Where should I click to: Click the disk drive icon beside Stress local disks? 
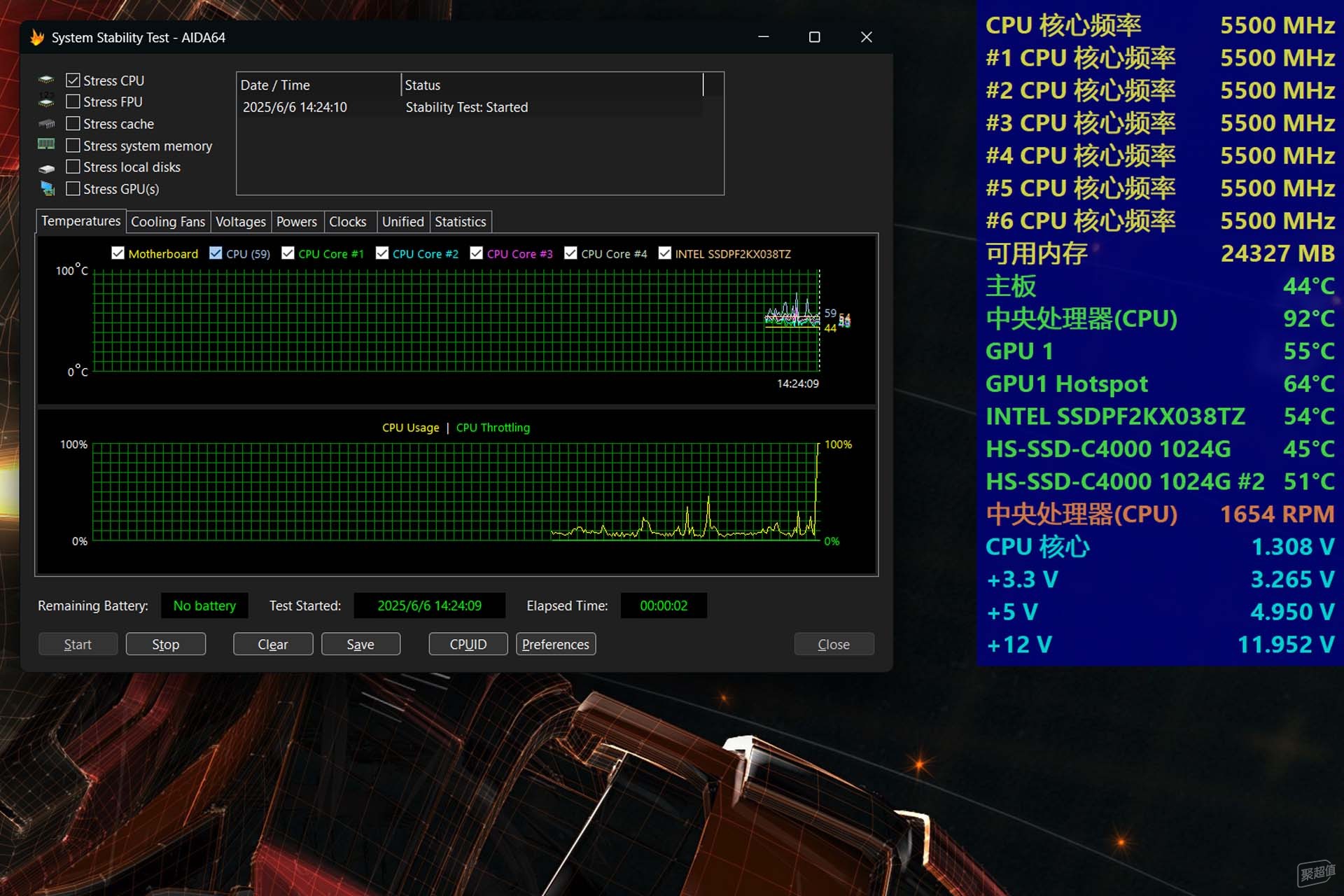(x=46, y=168)
